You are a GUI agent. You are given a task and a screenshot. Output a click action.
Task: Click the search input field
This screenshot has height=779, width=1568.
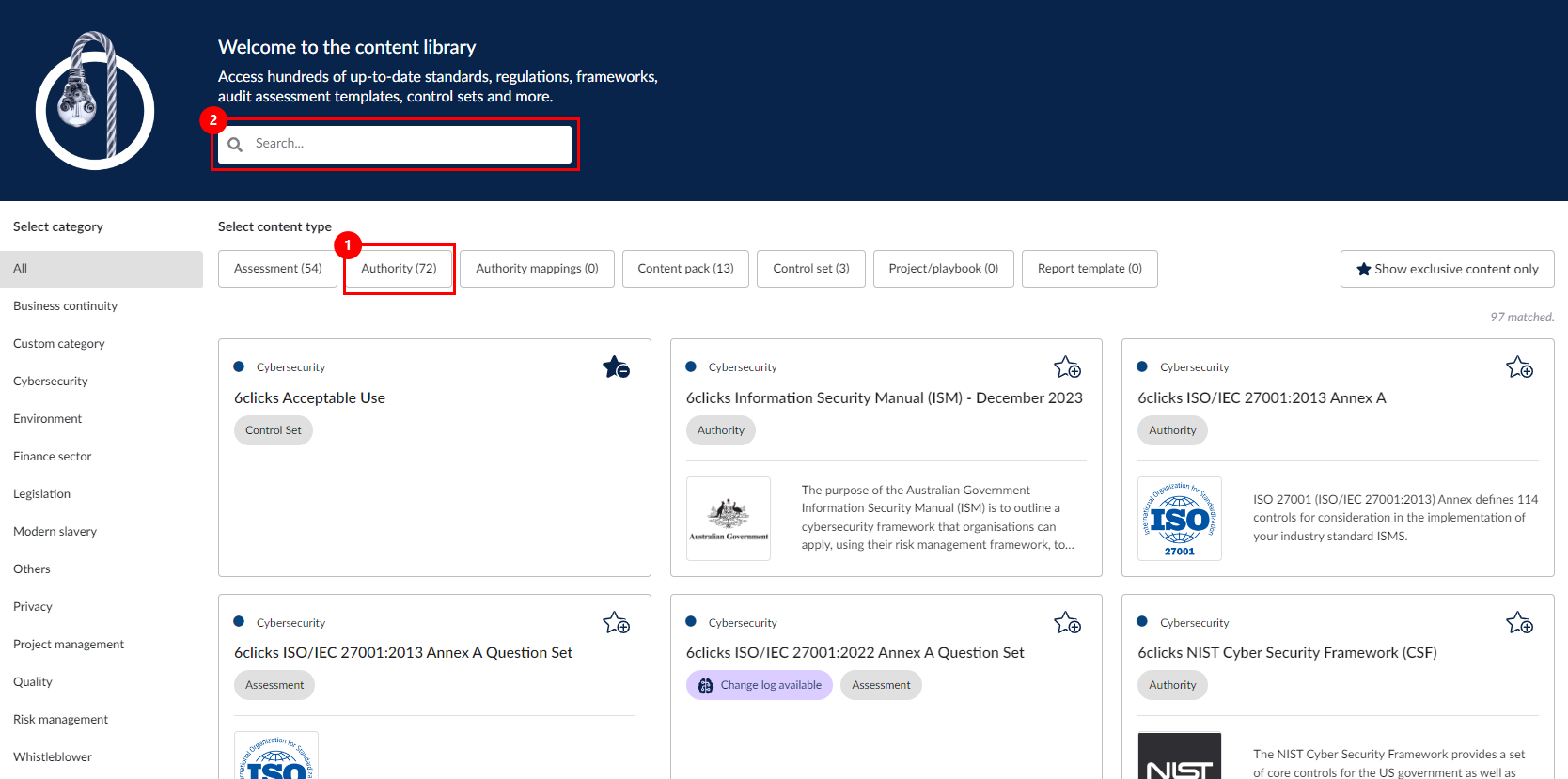[x=395, y=144]
